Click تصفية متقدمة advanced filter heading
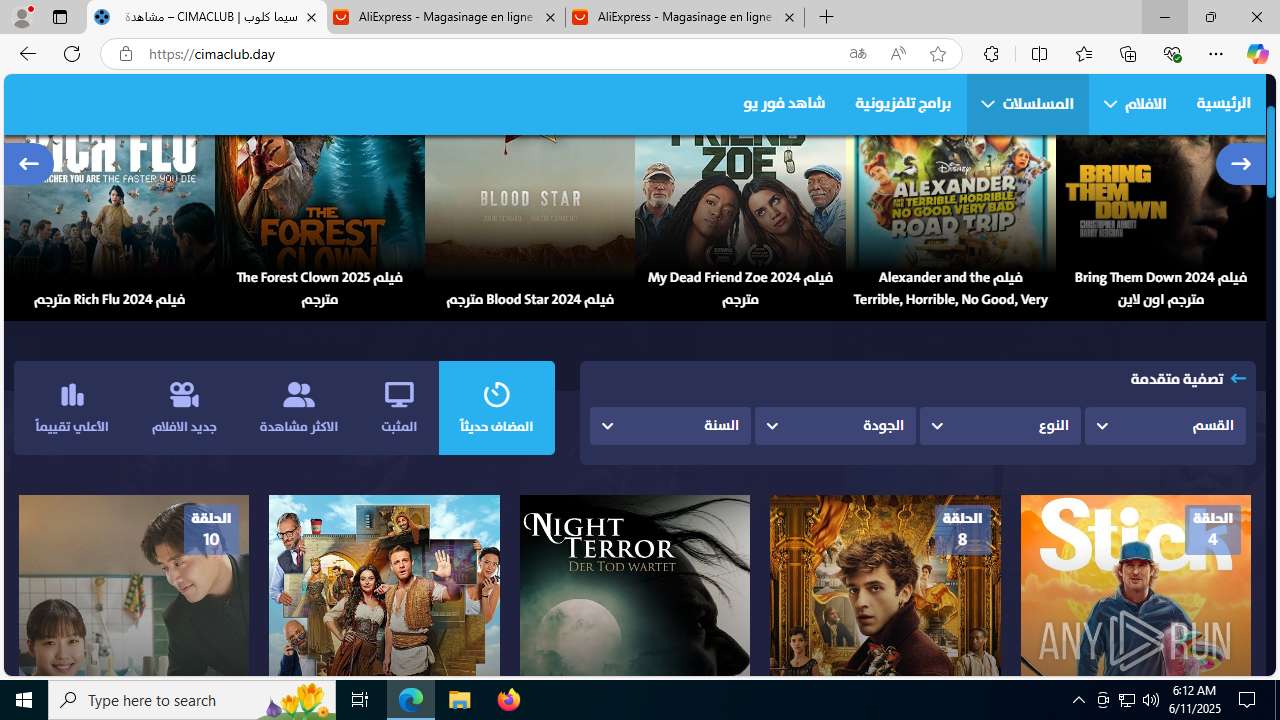Viewport: 1280px width, 720px height. tap(1177, 379)
